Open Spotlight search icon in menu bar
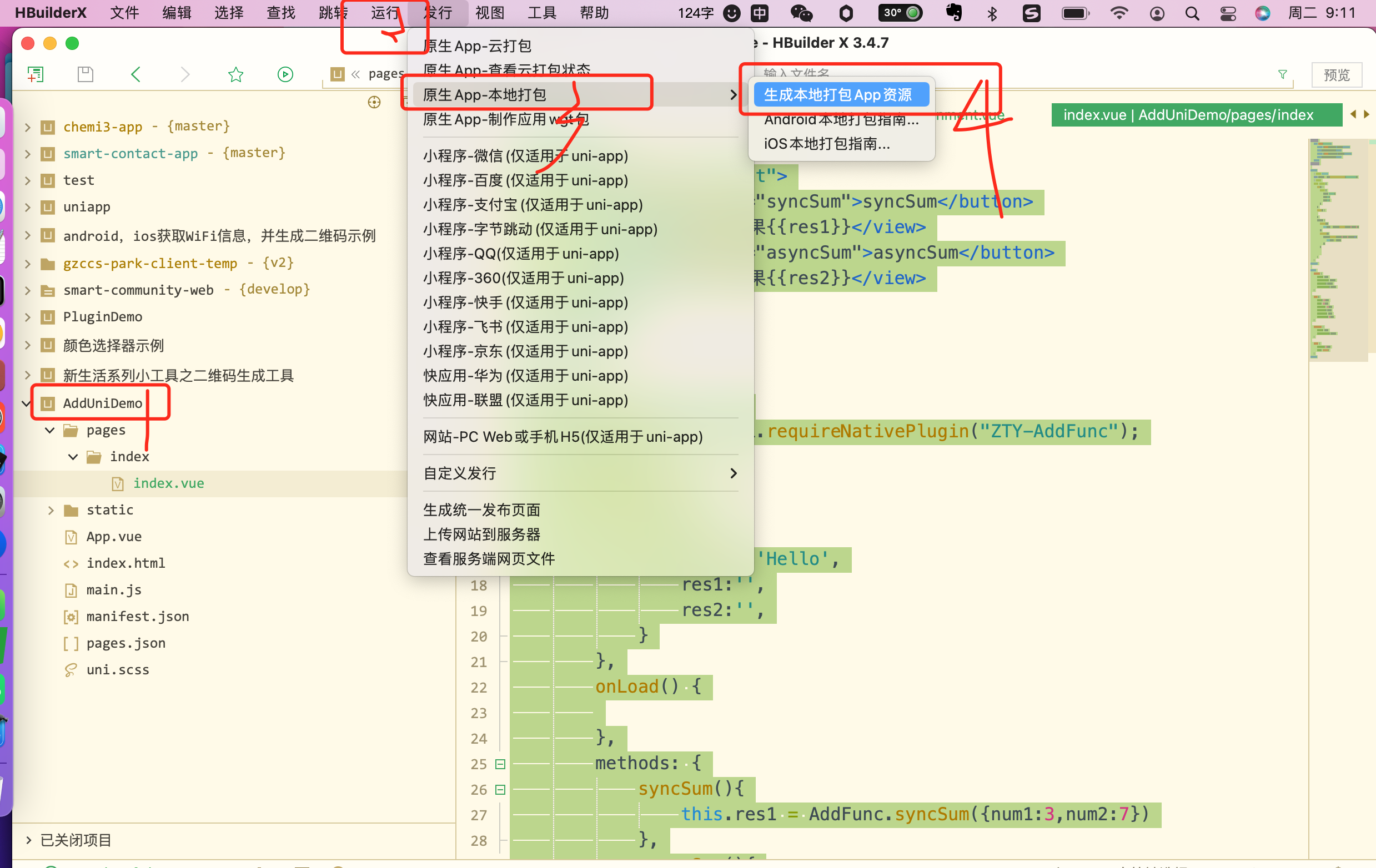Image resolution: width=1376 pixels, height=868 pixels. coord(1192,13)
